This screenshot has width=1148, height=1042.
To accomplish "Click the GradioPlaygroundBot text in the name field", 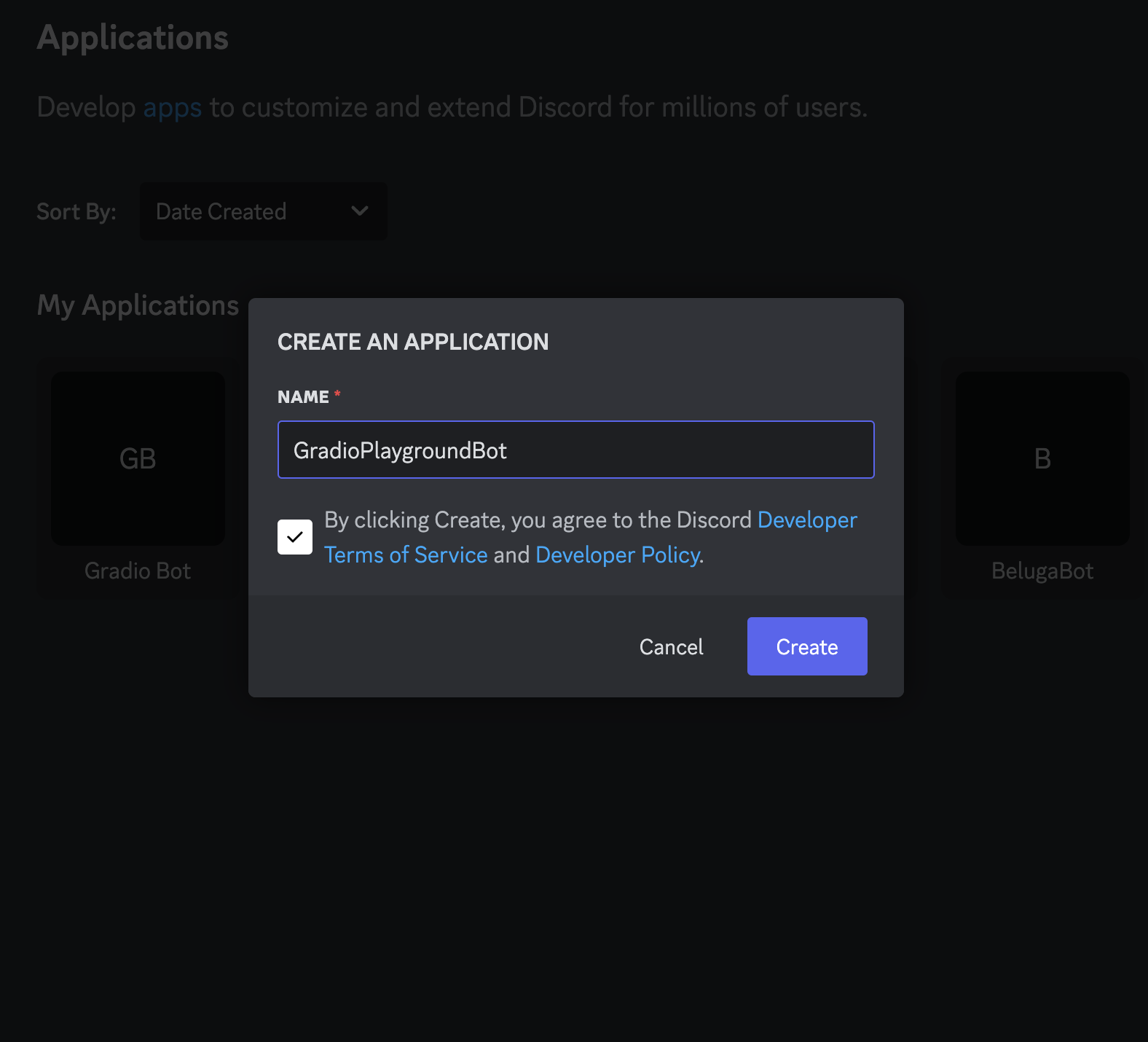I will [x=400, y=450].
